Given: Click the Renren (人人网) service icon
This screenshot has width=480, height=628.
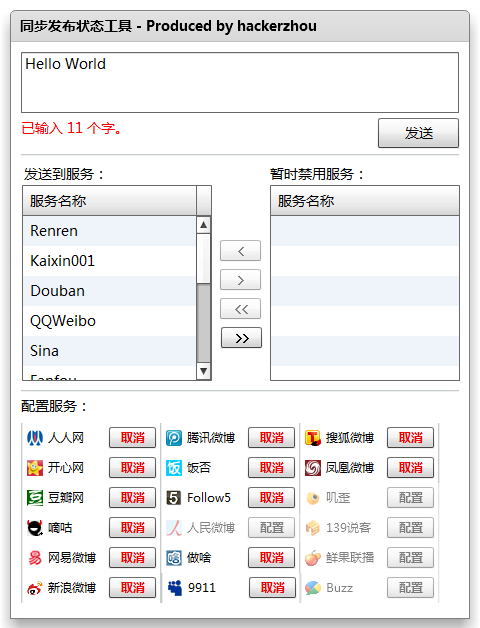Looking at the screenshot, I should [35, 438].
